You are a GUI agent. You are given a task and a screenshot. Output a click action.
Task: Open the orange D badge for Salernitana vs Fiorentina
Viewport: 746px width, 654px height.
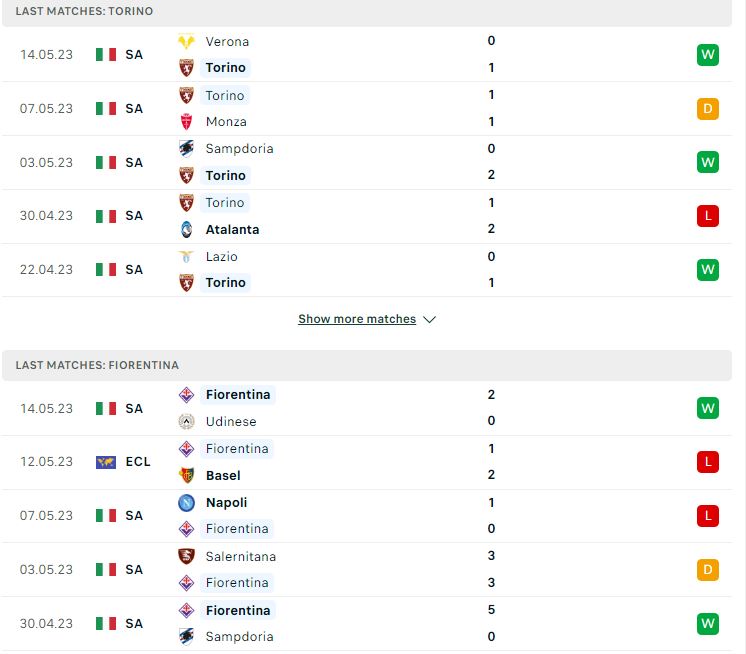pyautogui.click(x=707, y=569)
